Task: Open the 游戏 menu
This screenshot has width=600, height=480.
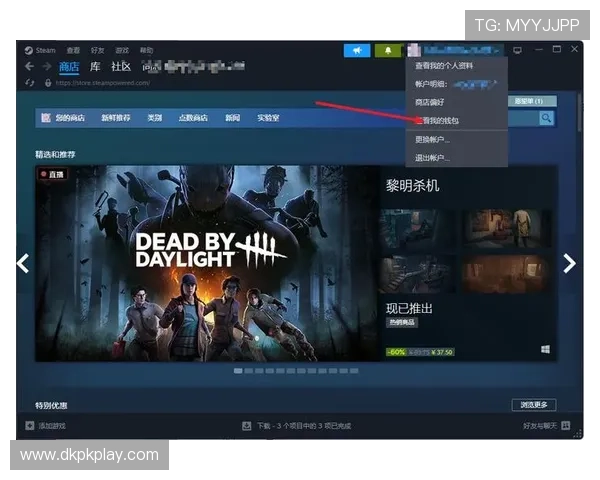Action: (122, 50)
